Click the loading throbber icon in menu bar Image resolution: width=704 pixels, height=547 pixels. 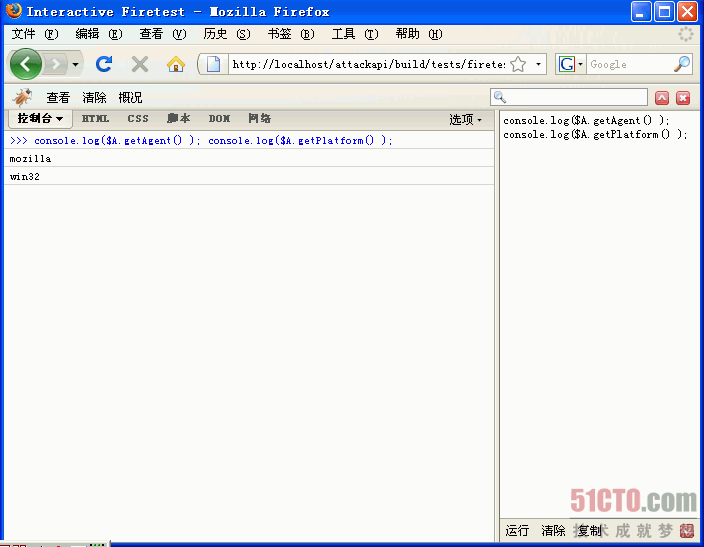[686, 34]
